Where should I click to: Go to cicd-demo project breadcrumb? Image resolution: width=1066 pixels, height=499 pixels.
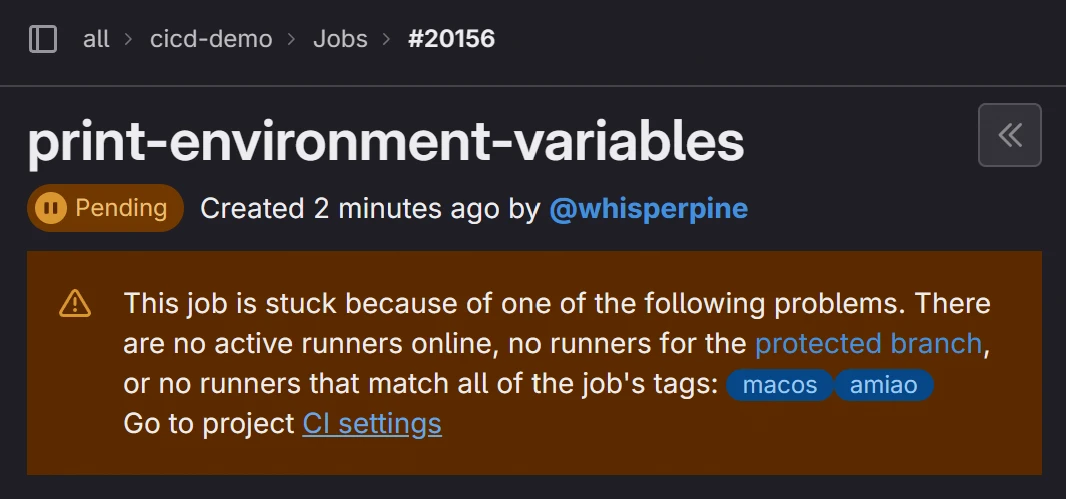pyautogui.click(x=211, y=39)
